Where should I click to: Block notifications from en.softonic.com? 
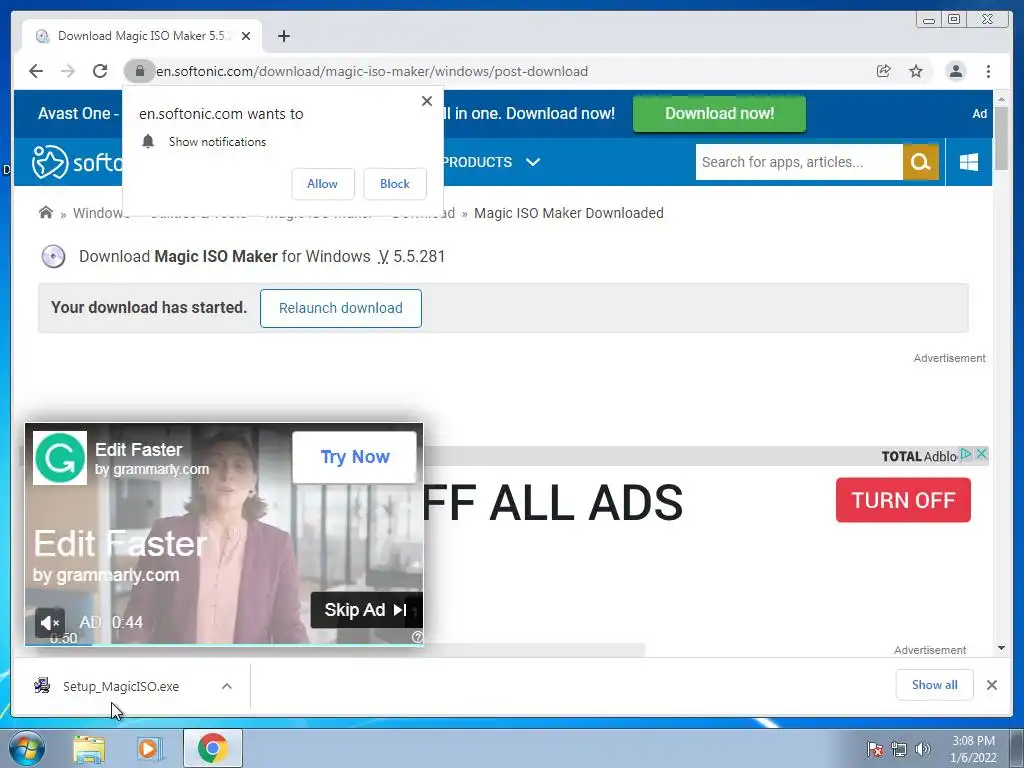coord(394,184)
